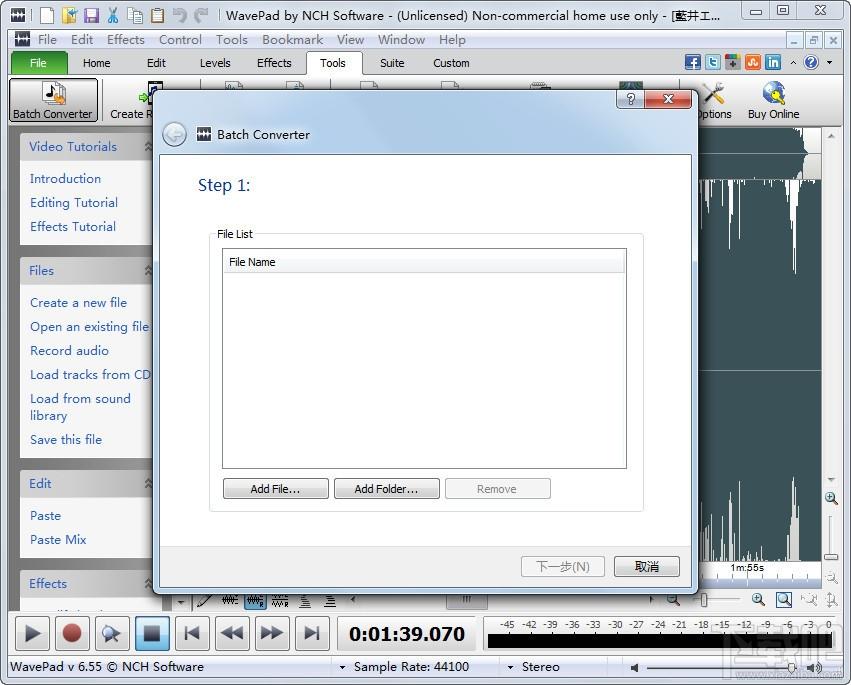Collapse the Effects sidebar panel
Image resolution: width=851 pixels, height=685 pixels.
pyautogui.click(x=148, y=583)
